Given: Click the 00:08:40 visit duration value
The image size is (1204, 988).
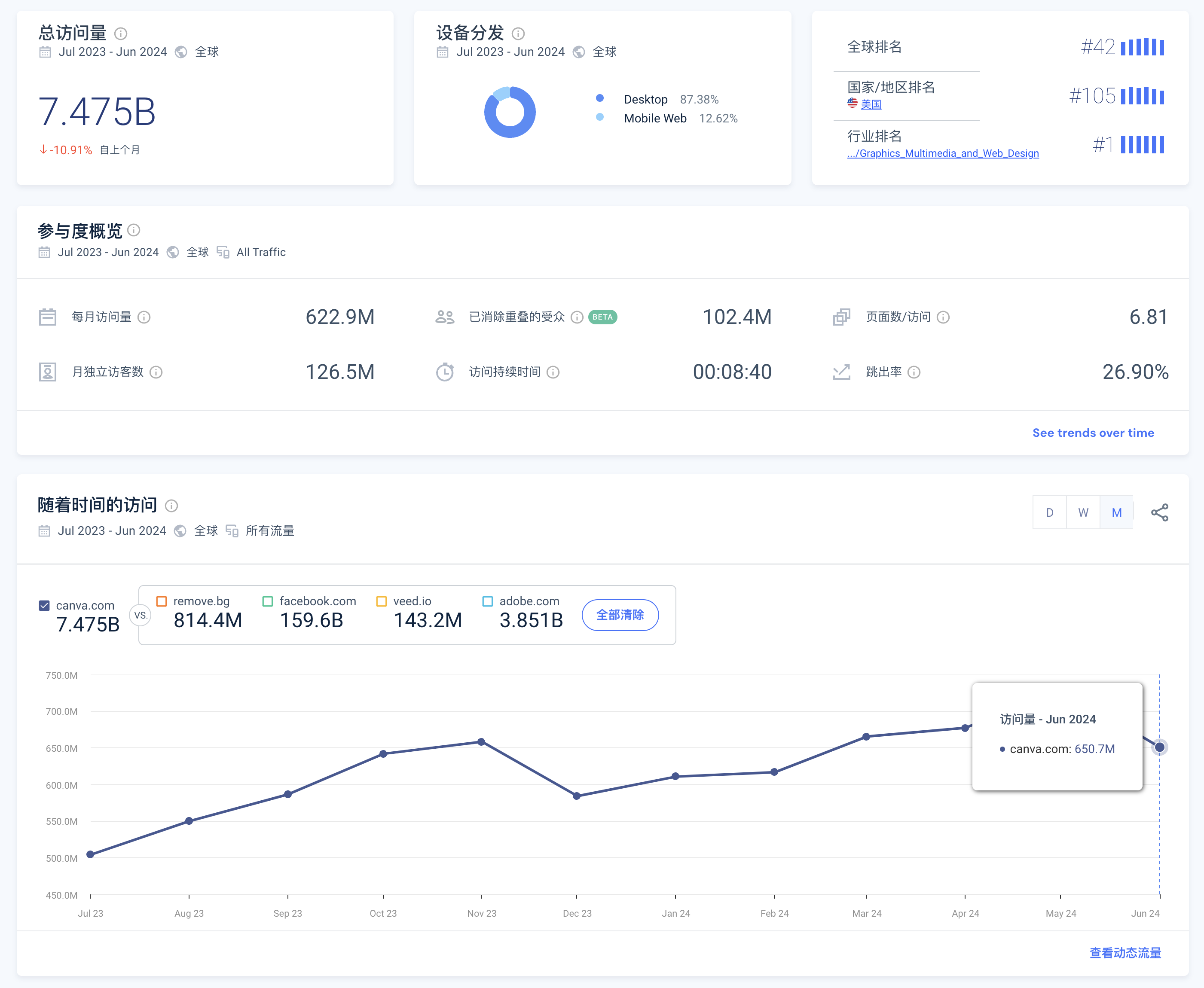Looking at the screenshot, I should pyautogui.click(x=732, y=372).
